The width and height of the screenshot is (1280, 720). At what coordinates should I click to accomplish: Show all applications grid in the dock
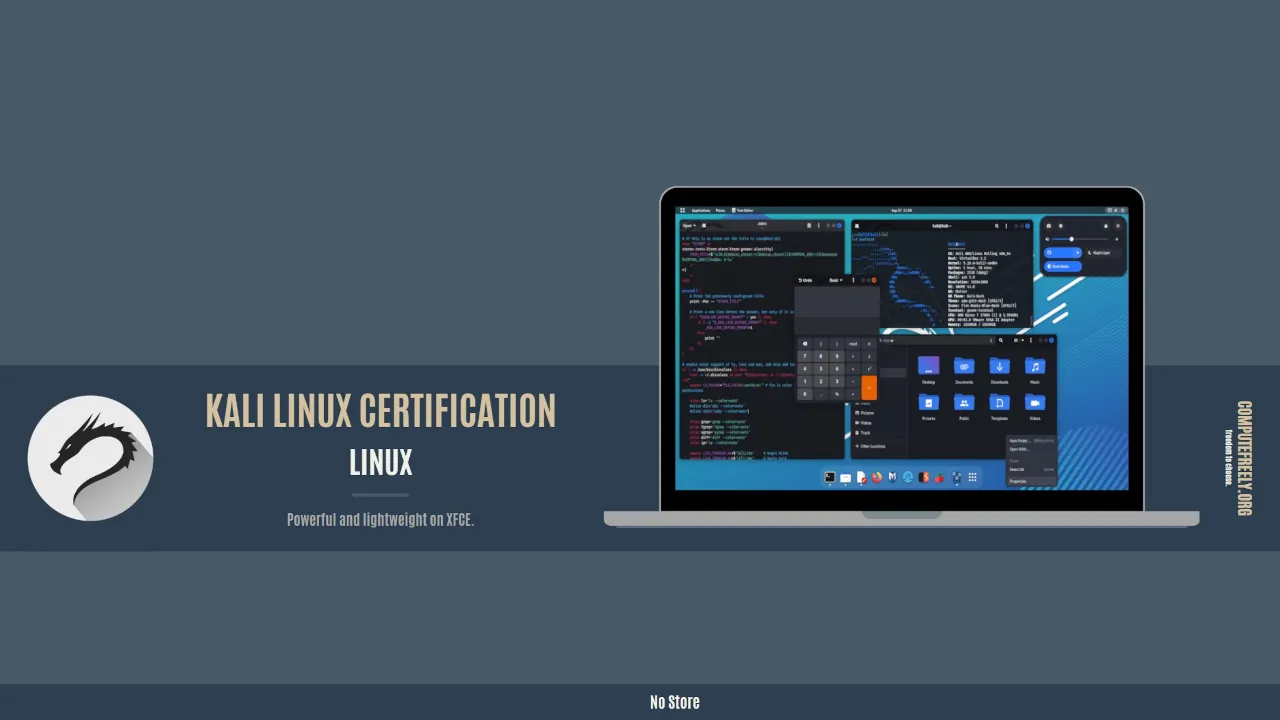(x=972, y=477)
